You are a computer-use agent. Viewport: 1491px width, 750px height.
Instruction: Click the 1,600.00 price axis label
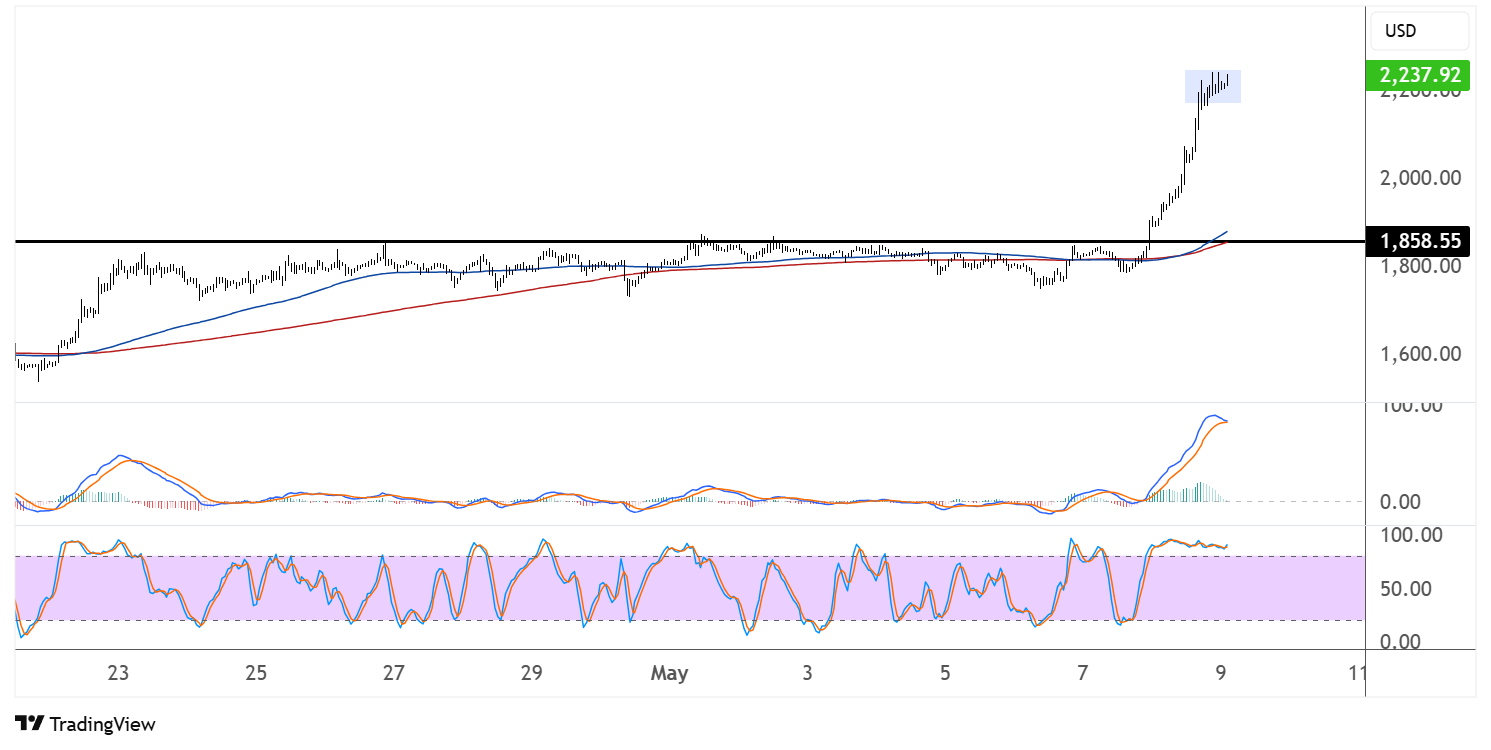point(1421,354)
